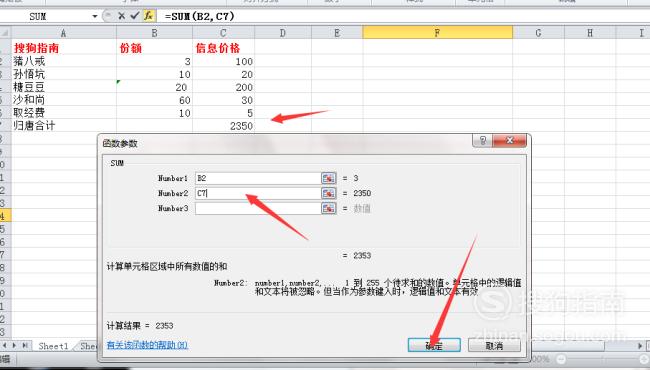Close the 函数参数 dialog with X
Image resolution: width=650 pixels, height=370 pixels.
(509, 141)
